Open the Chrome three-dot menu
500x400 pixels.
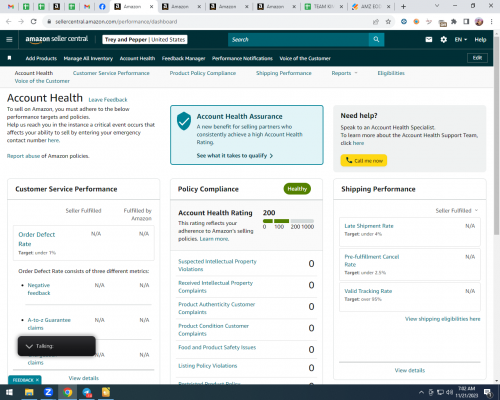point(491,21)
